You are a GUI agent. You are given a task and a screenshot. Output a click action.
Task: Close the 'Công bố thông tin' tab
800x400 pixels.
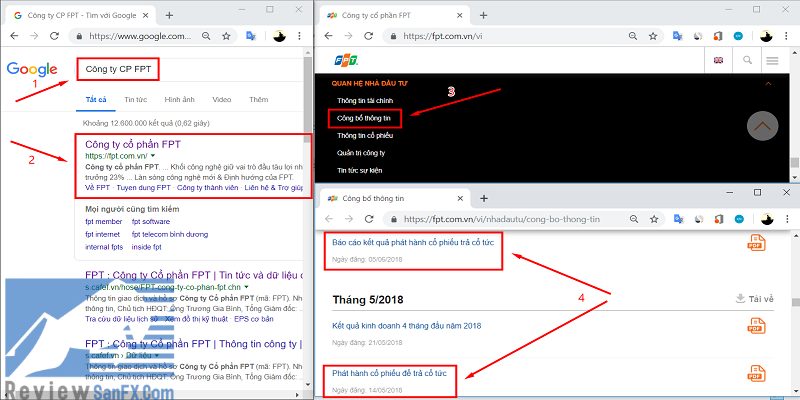(460, 198)
